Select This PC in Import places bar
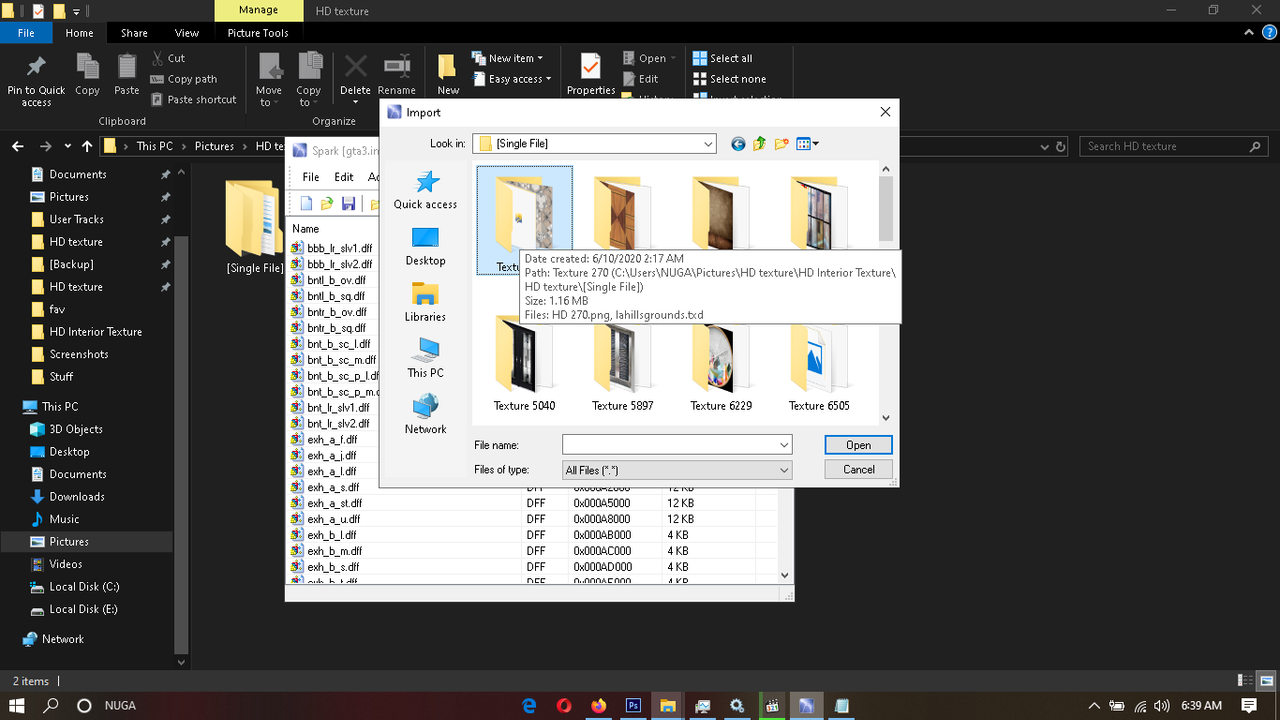Screen dimensions: 1280x720 [x=425, y=358]
